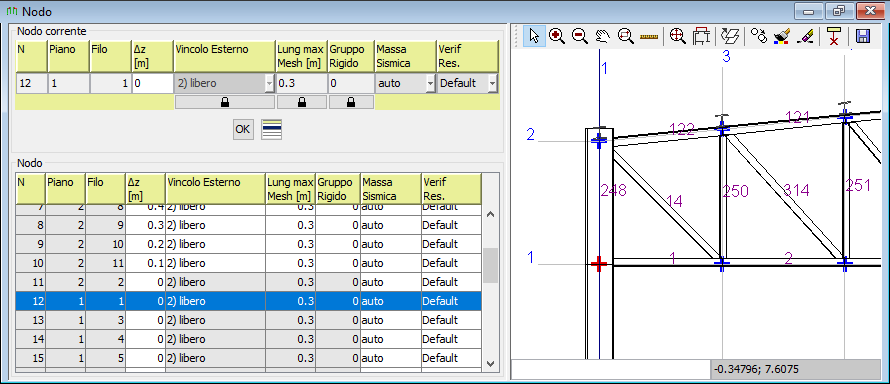The width and height of the screenshot is (890, 384).
Task: Confirm with the OK button
Action: [x=242, y=129]
